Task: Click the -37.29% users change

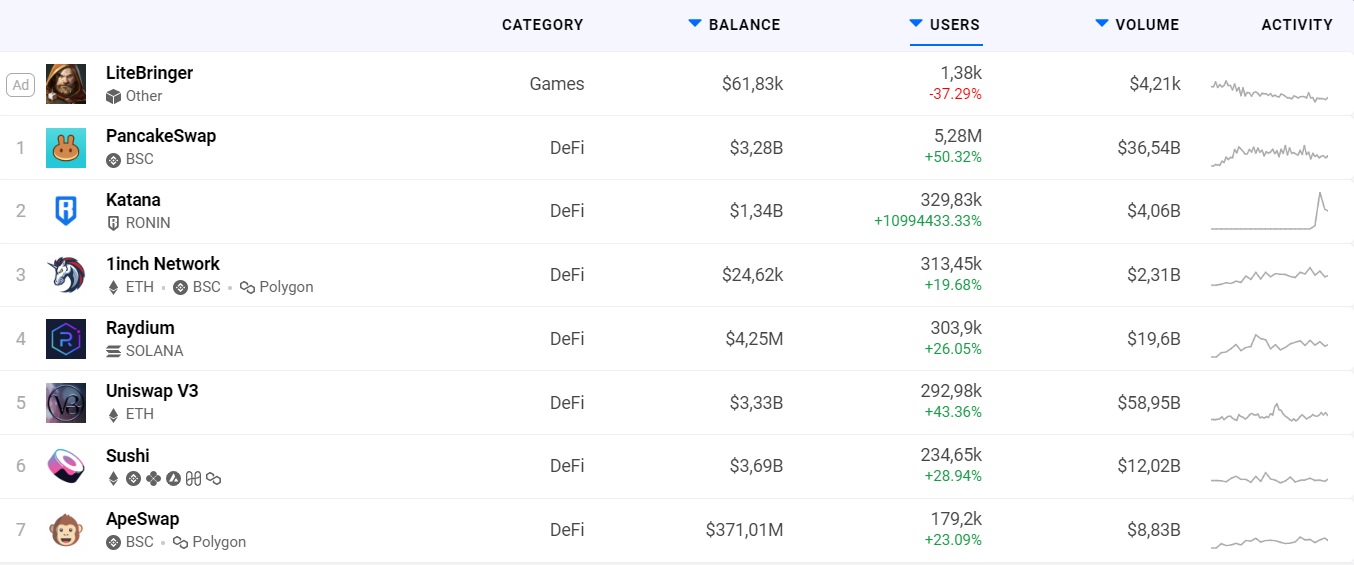Action: point(955,94)
